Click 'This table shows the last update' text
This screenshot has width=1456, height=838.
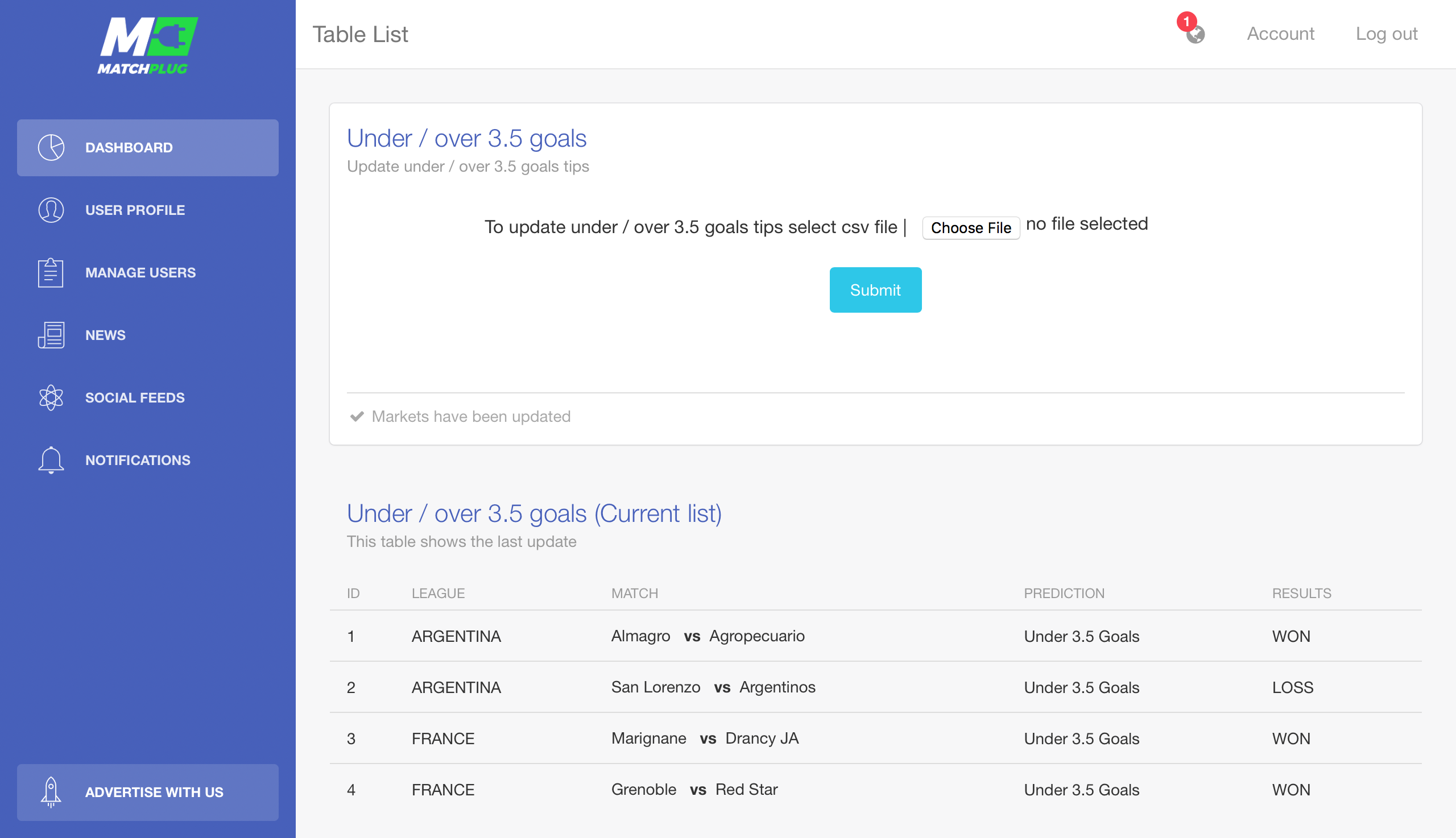462,542
